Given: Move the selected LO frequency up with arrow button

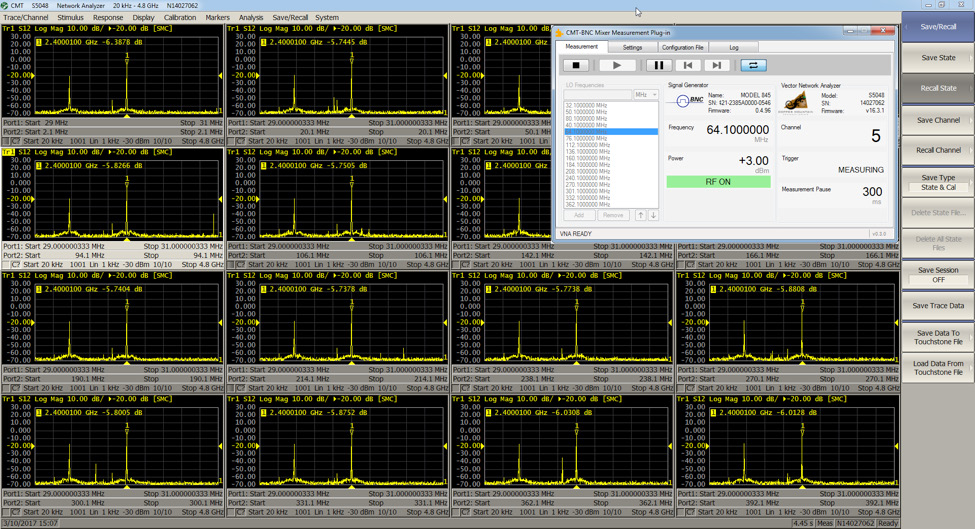Looking at the screenshot, I should pos(640,215).
